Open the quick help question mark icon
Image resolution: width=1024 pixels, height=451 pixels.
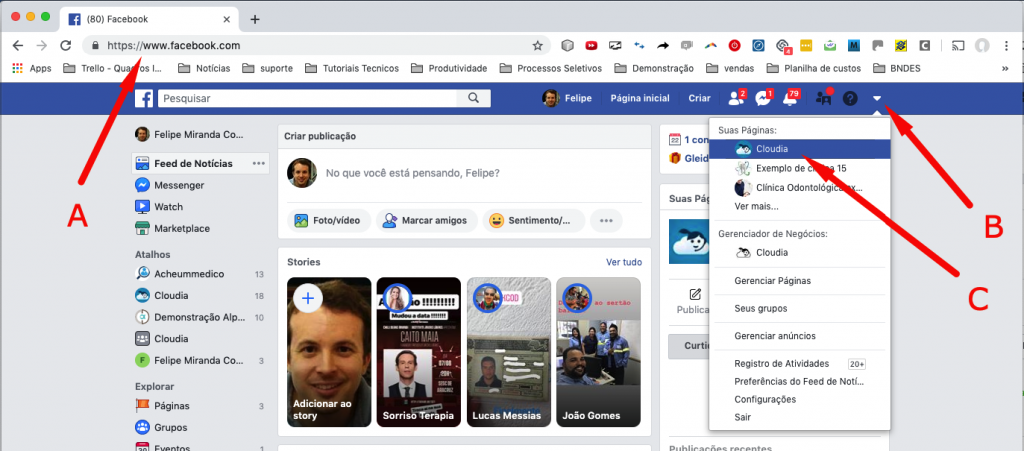850,99
